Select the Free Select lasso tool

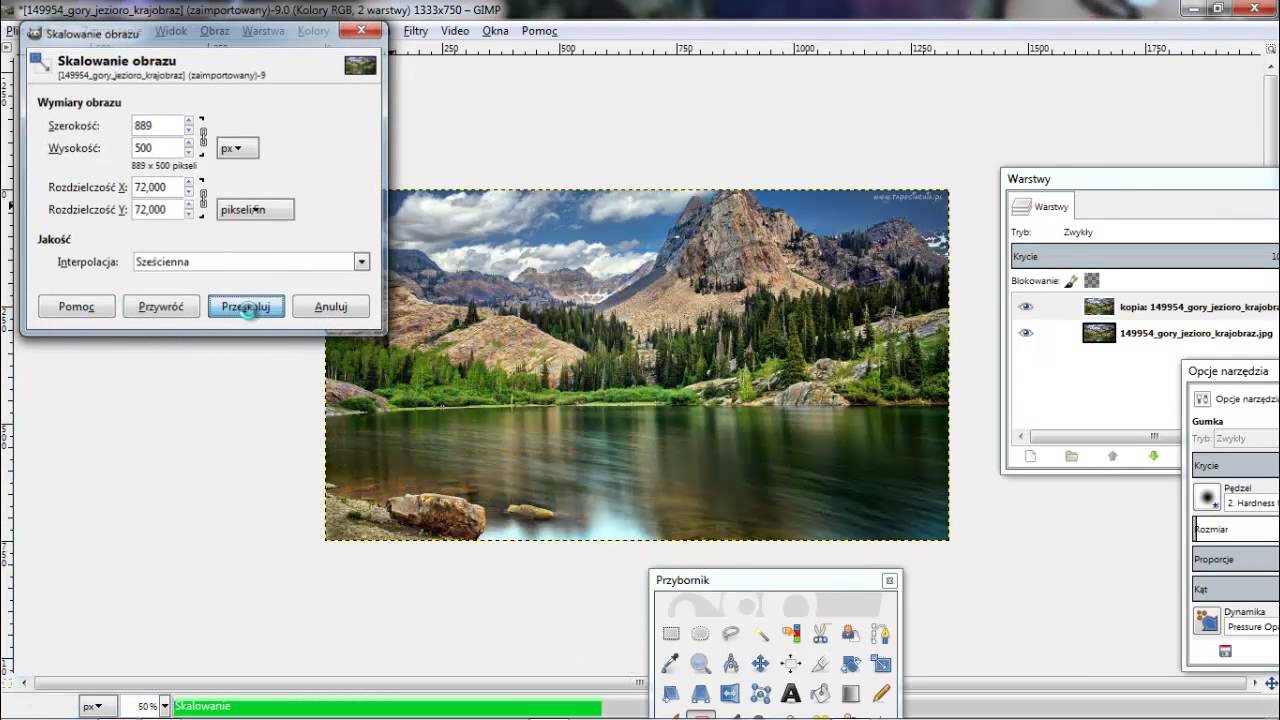[731, 633]
